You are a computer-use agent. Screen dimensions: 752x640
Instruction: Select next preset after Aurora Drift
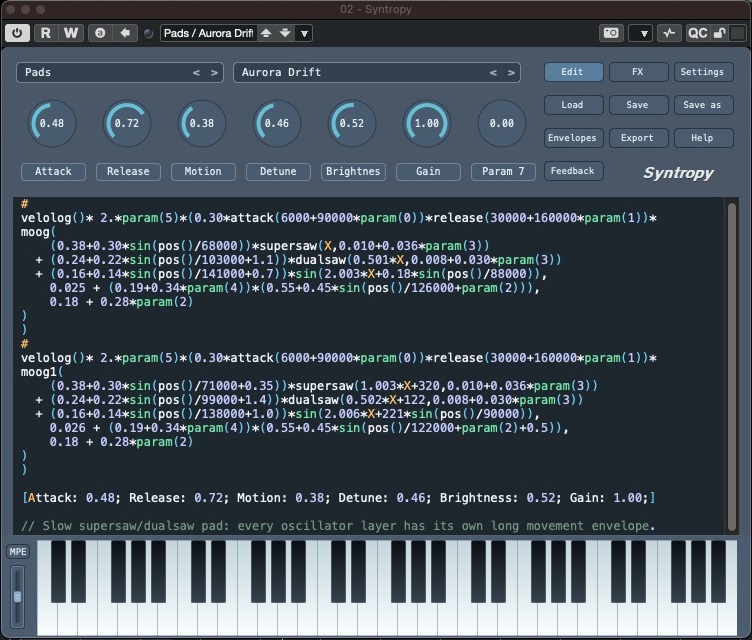point(511,72)
